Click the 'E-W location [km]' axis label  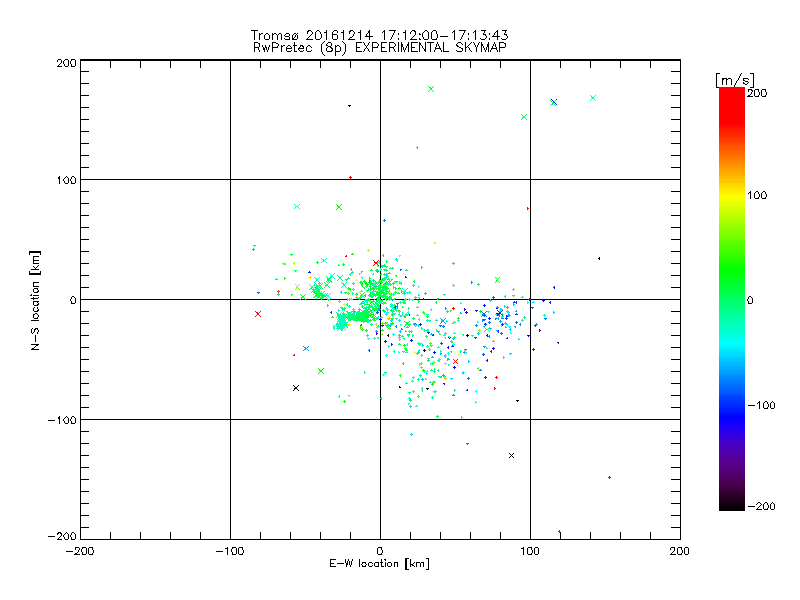tap(379, 563)
